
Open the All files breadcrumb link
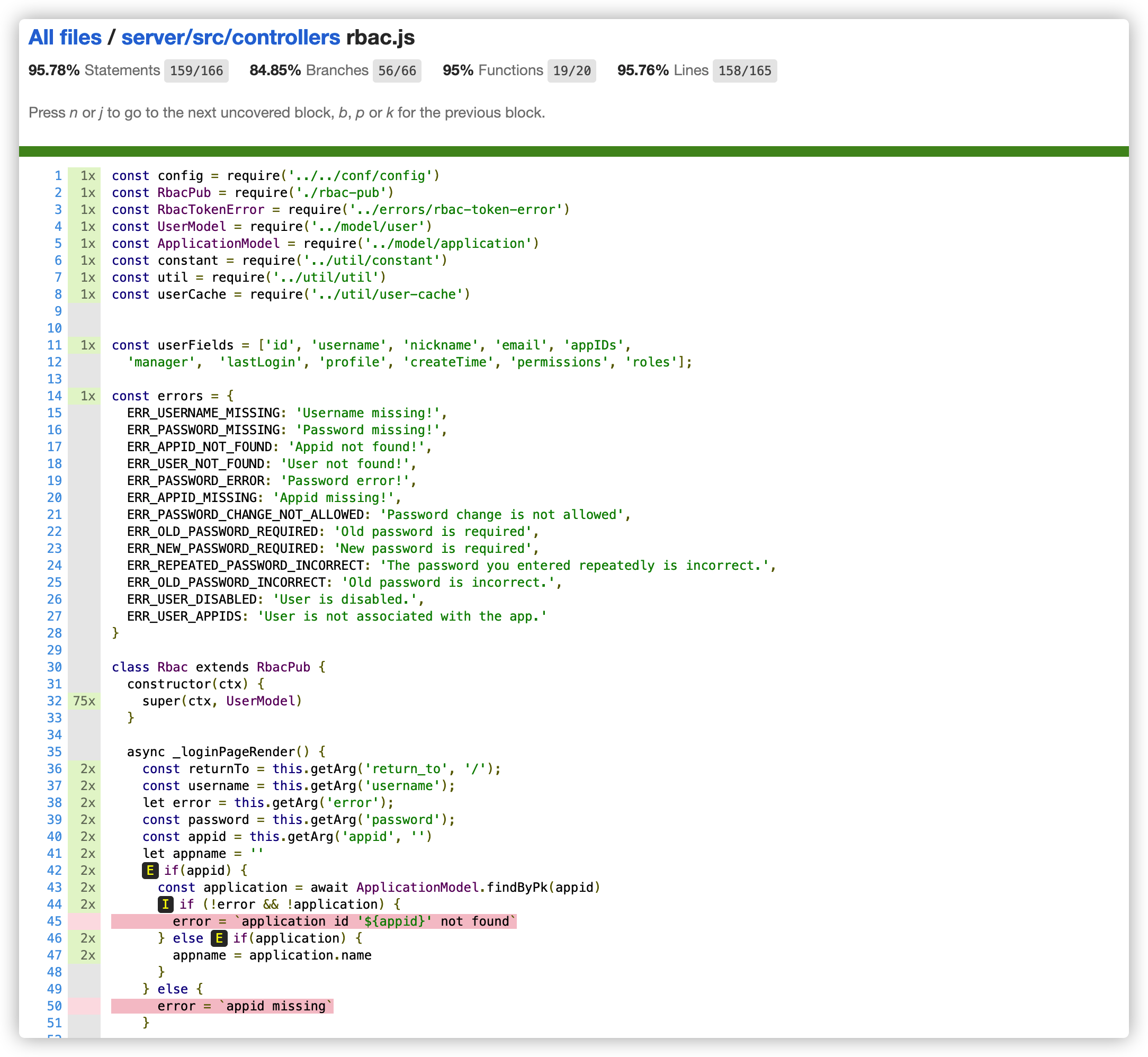[x=65, y=37]
